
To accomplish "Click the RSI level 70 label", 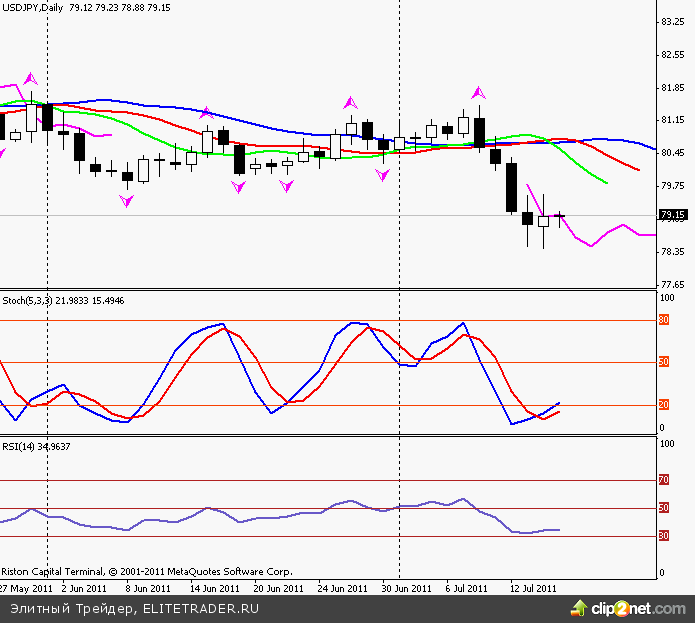I will click(x=663, y=481).
